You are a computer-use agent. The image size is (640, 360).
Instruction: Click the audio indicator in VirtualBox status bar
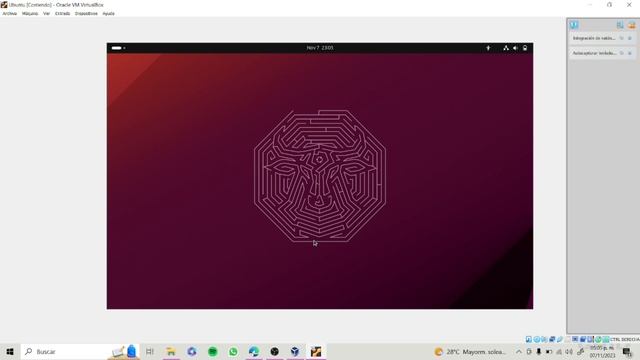coord(544,340)
